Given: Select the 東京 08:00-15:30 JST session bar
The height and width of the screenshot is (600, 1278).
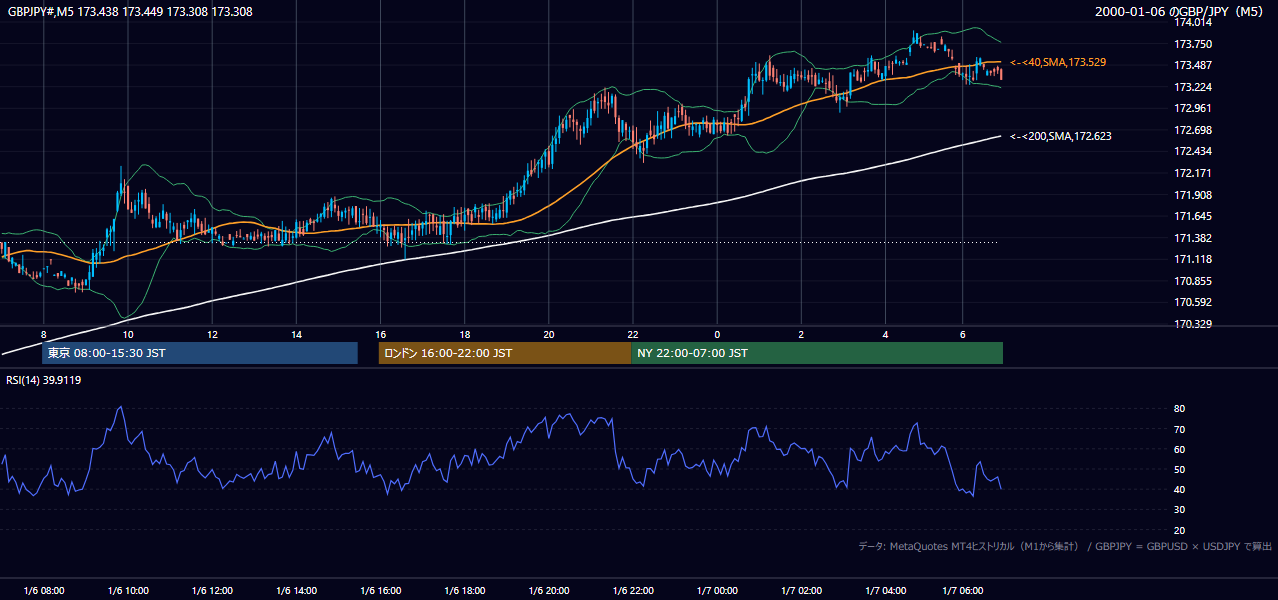Looking at the screenshot, I should coord(200,353).
